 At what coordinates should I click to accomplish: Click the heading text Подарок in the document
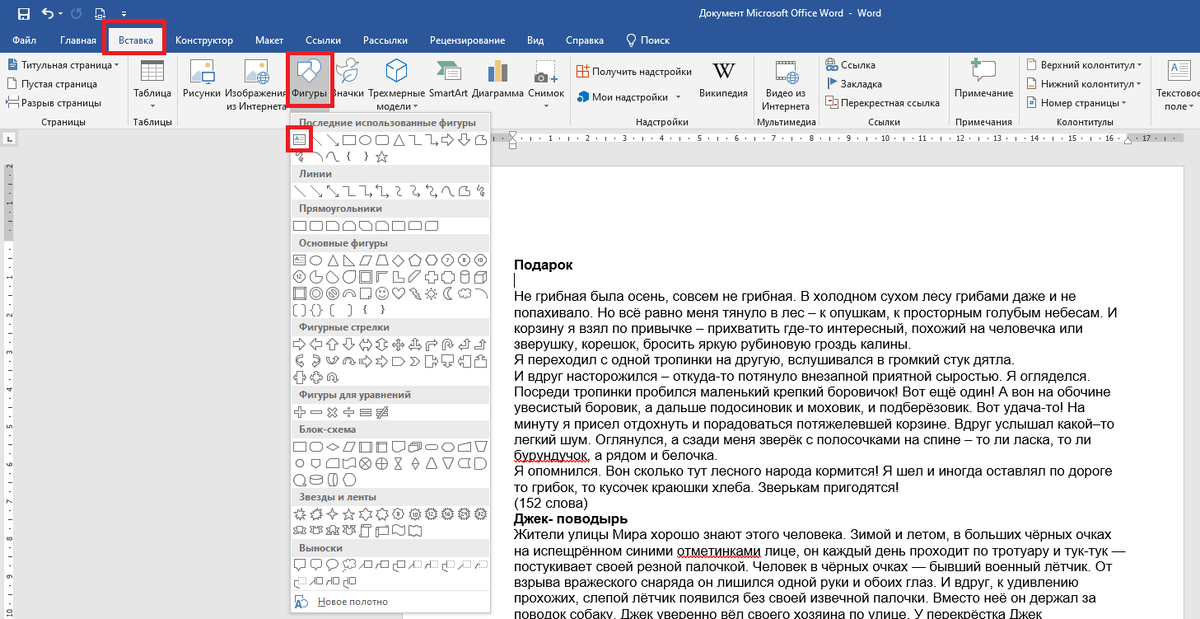click(543, 264)
